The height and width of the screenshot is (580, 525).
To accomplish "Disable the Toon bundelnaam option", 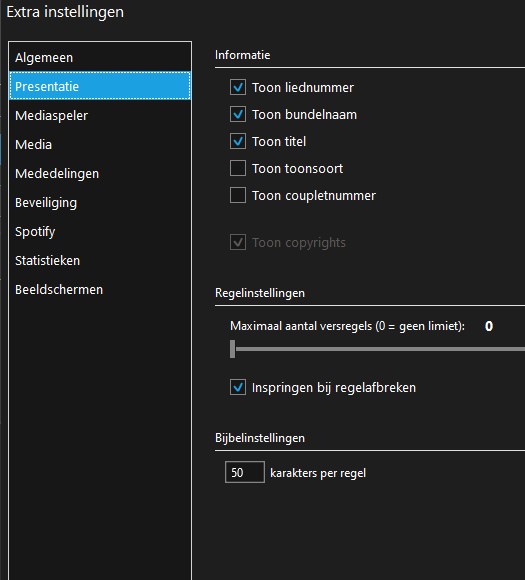I will click(238, 114).
